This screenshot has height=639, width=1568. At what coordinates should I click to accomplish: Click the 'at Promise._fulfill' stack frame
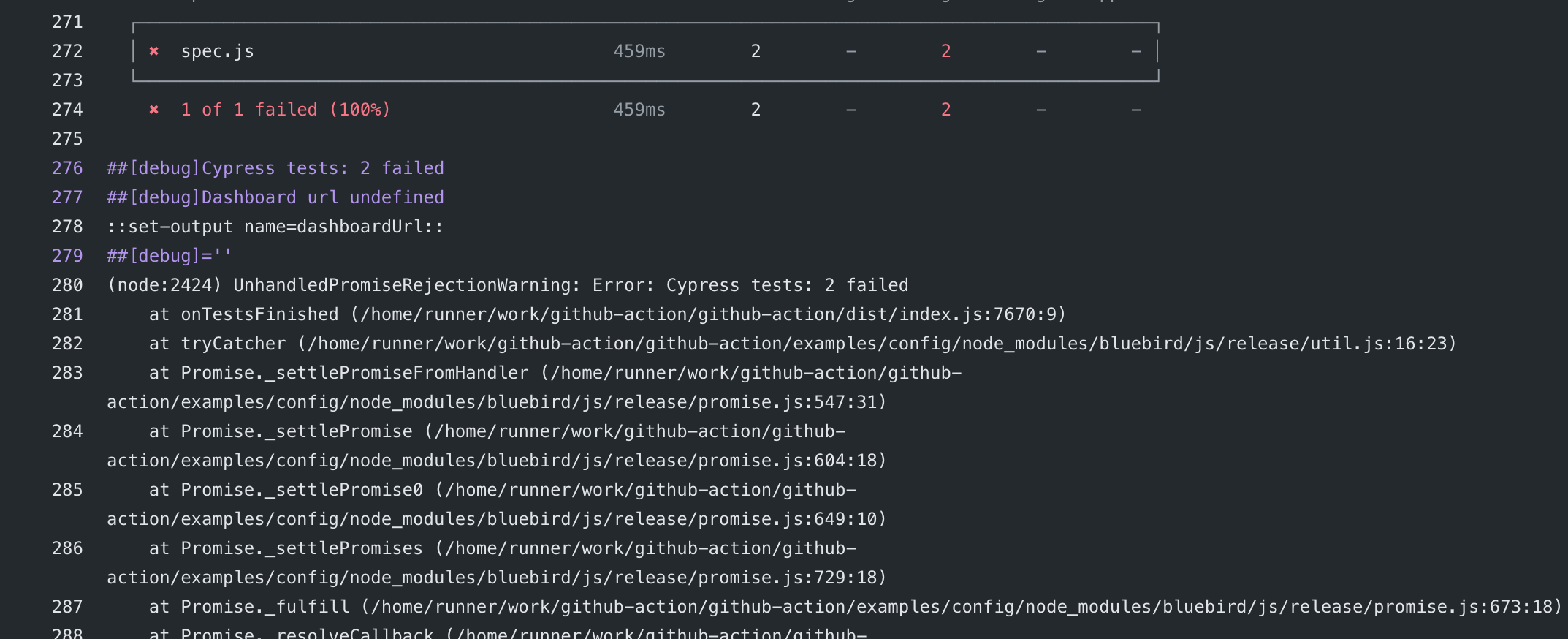856,607
